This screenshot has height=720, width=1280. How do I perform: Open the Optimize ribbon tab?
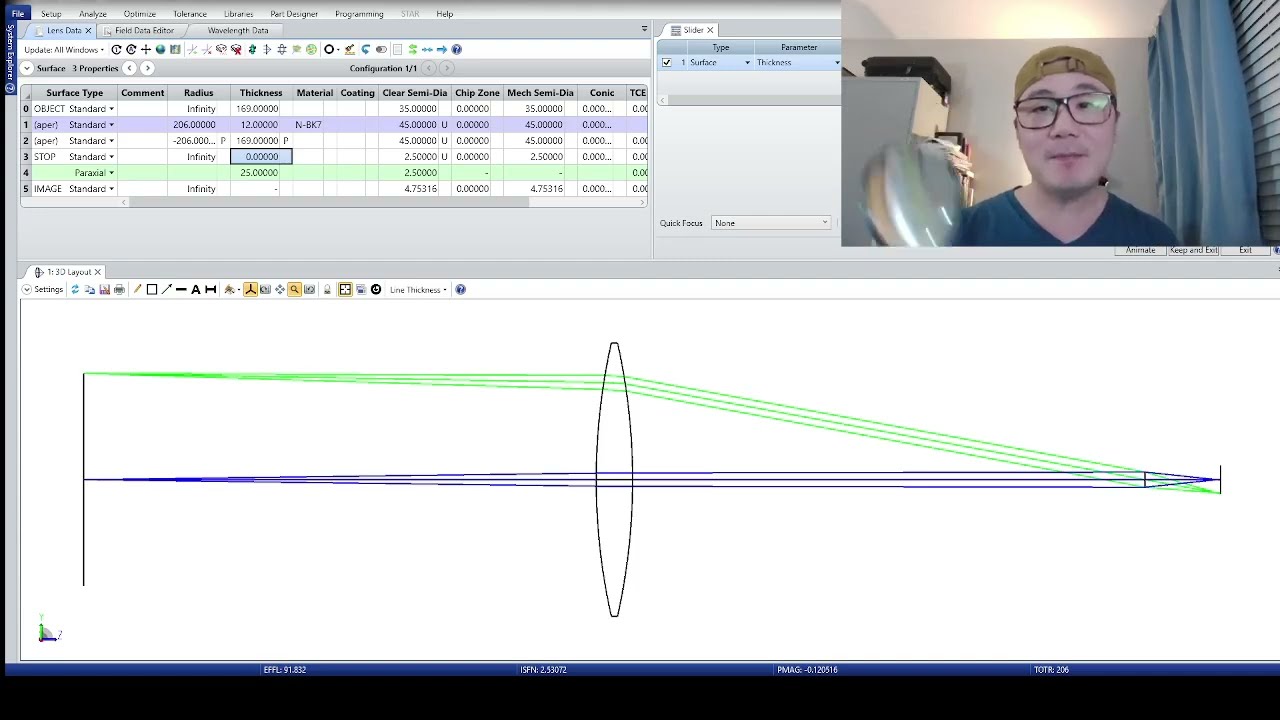pos(140,14)
